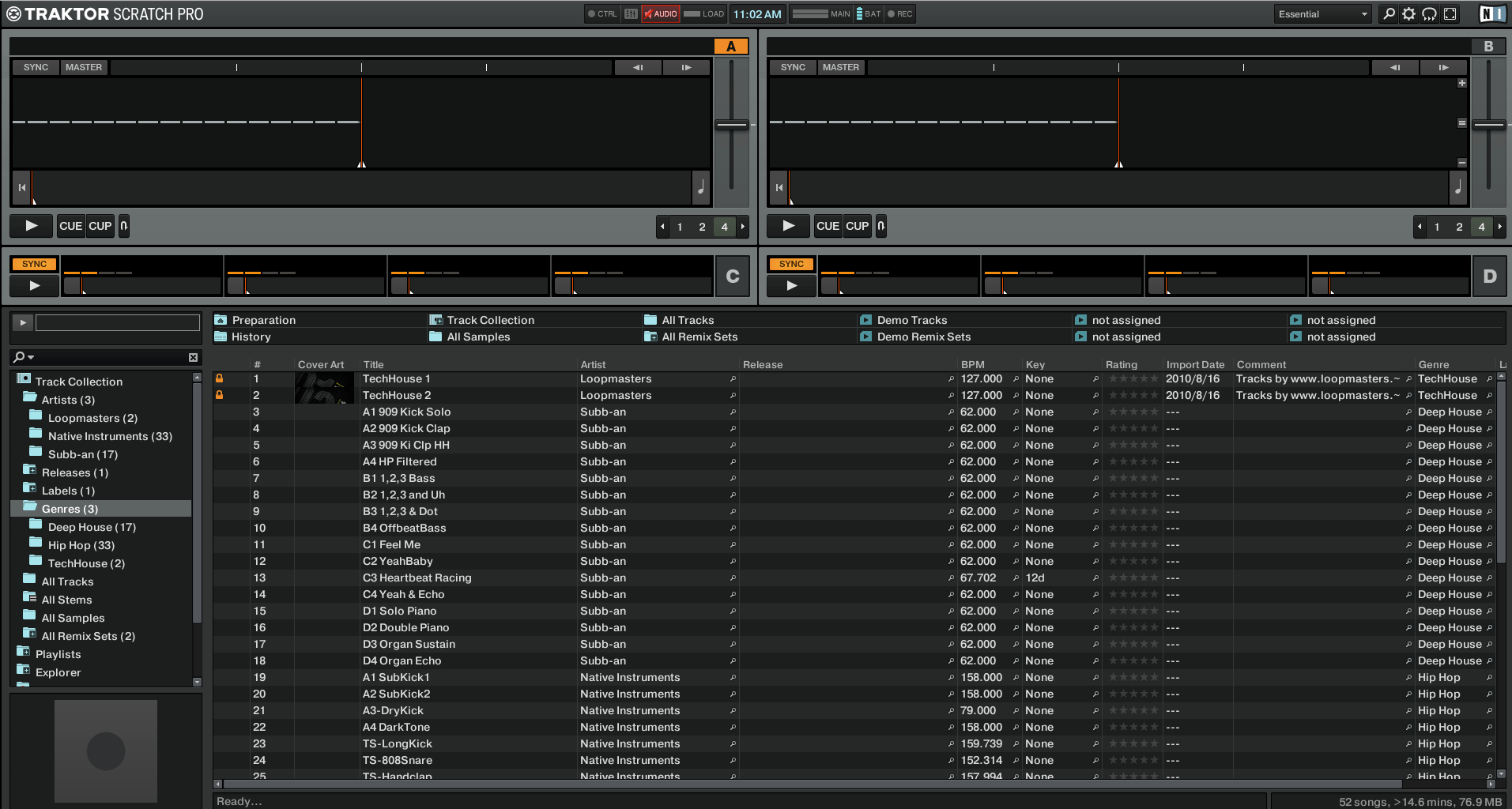Jump to track start on Deck B
Screen dimensions: 1512x809
[x=779, y=188]
